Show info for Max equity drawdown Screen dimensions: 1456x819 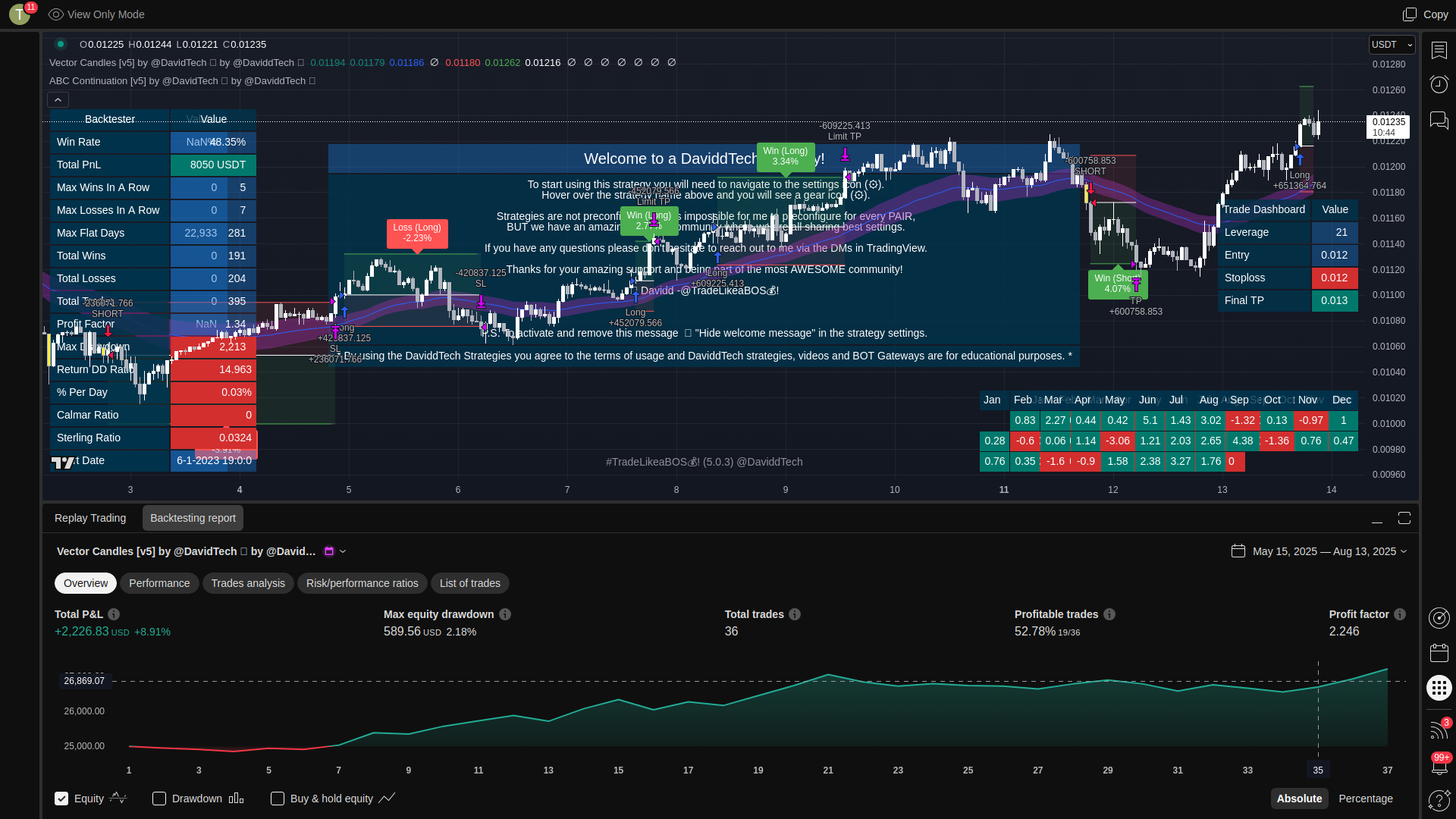click(x=505, y=614)
